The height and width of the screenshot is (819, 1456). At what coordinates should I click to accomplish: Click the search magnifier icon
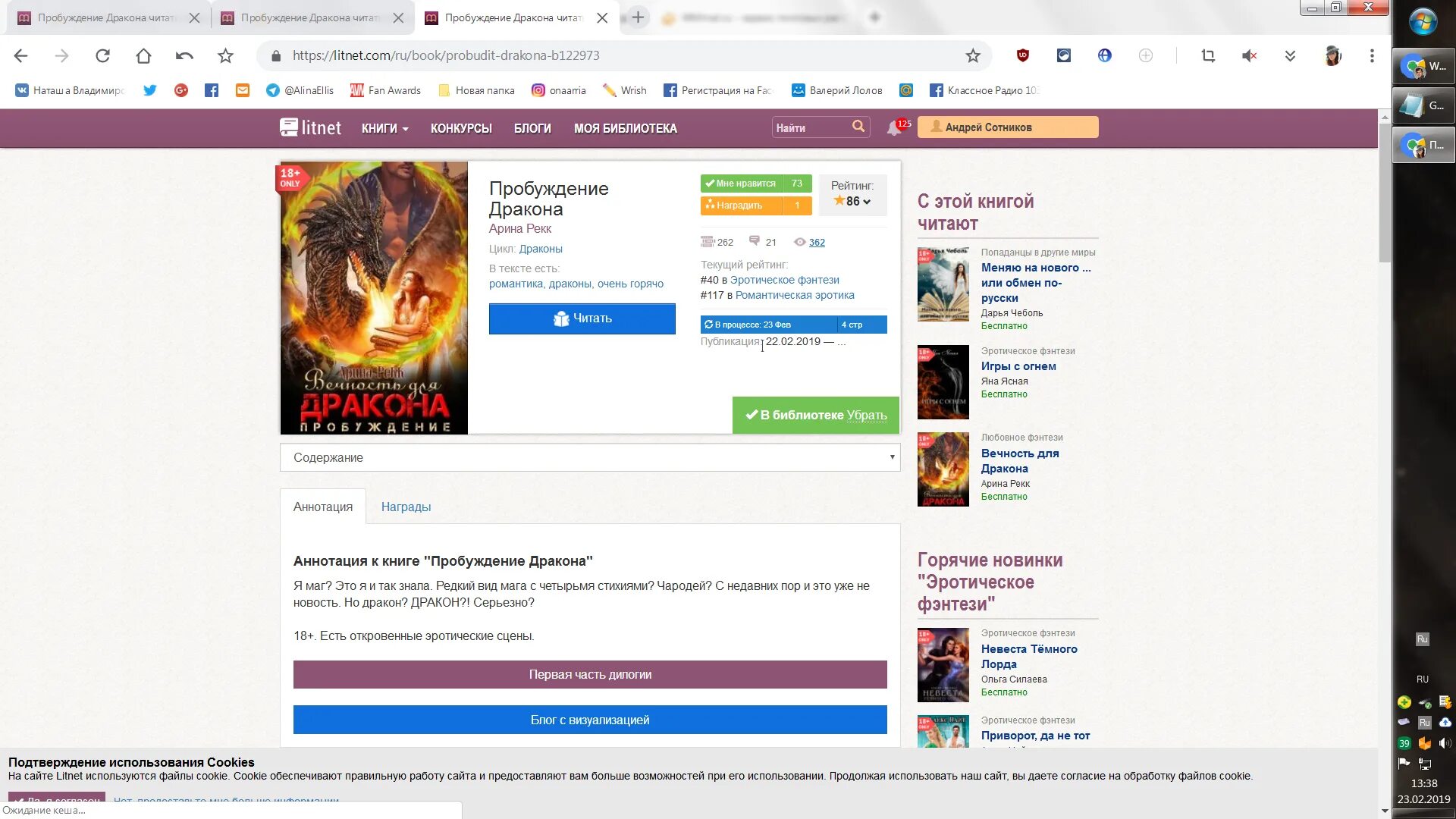click(858, 127)
